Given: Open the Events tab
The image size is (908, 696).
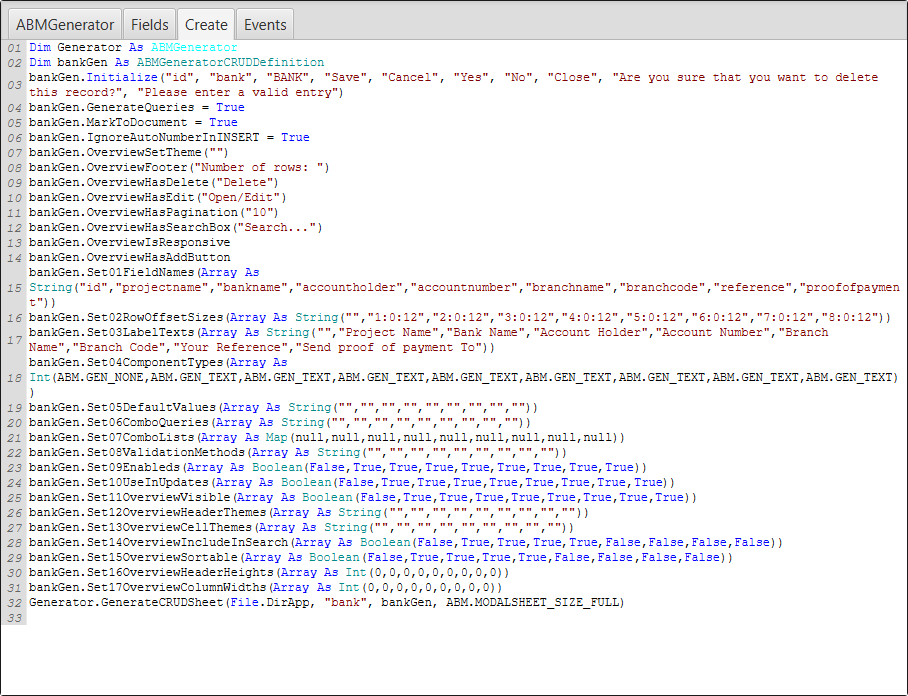Looking at the screenshot, I should click(x=265, y=24).
